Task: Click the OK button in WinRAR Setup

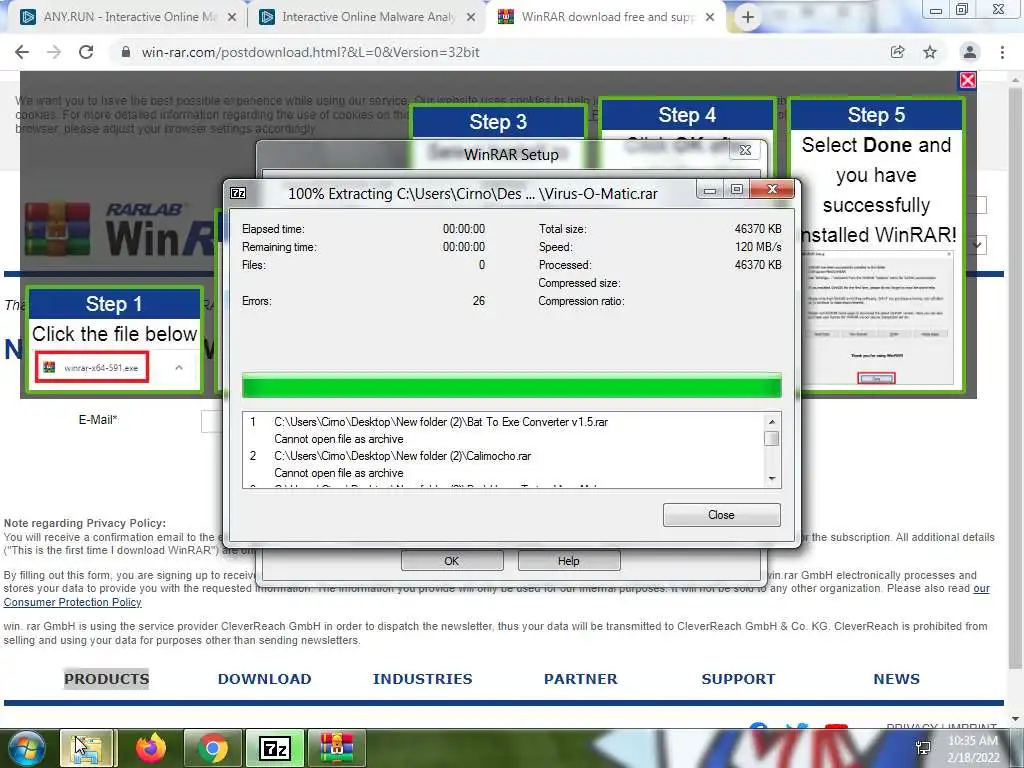Action: click(x=452, y=561)
